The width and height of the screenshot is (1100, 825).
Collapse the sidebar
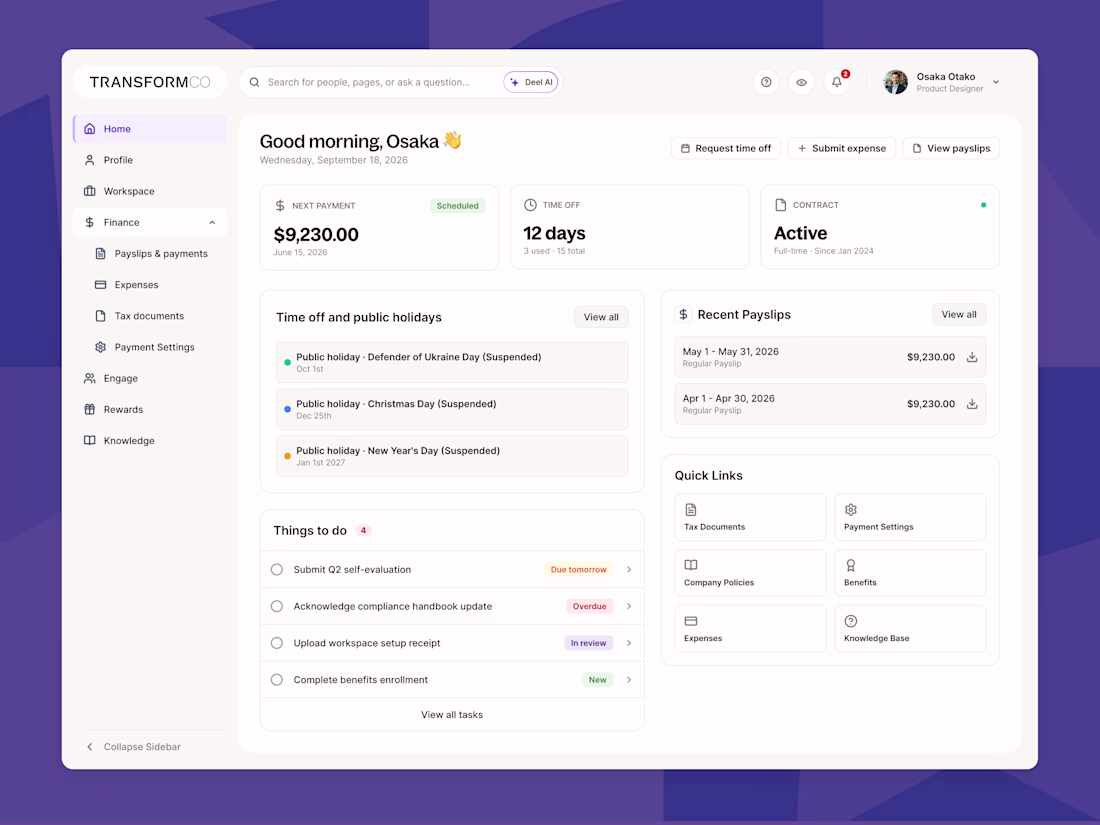pyautogui.click(x=133, y=747)
